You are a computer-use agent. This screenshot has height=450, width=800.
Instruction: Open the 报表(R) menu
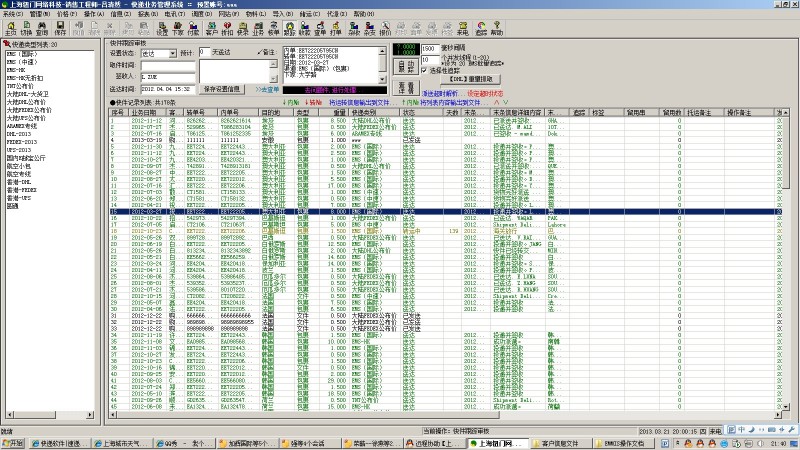pyautogui.click(x=148, y=14)
